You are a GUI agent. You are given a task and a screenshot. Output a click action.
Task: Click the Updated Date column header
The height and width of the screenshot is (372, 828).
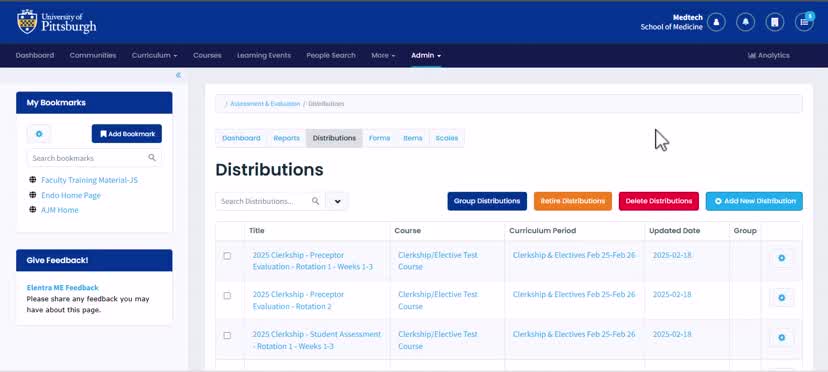674,230
